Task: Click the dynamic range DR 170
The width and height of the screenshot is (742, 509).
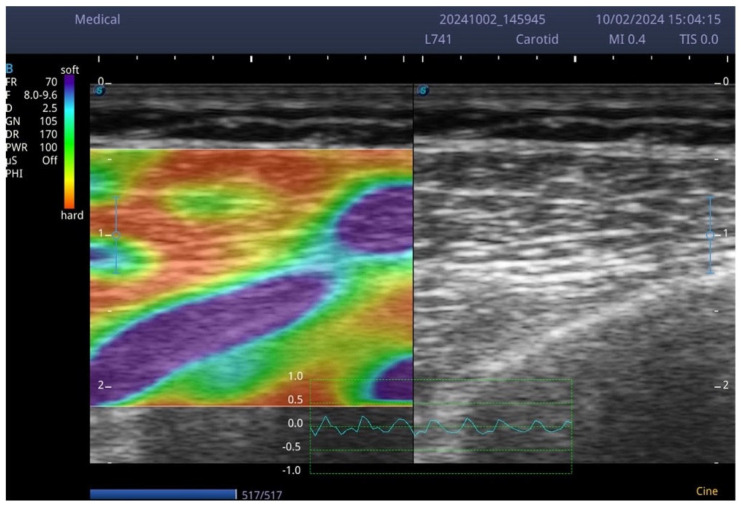Action: click(31, 134)
